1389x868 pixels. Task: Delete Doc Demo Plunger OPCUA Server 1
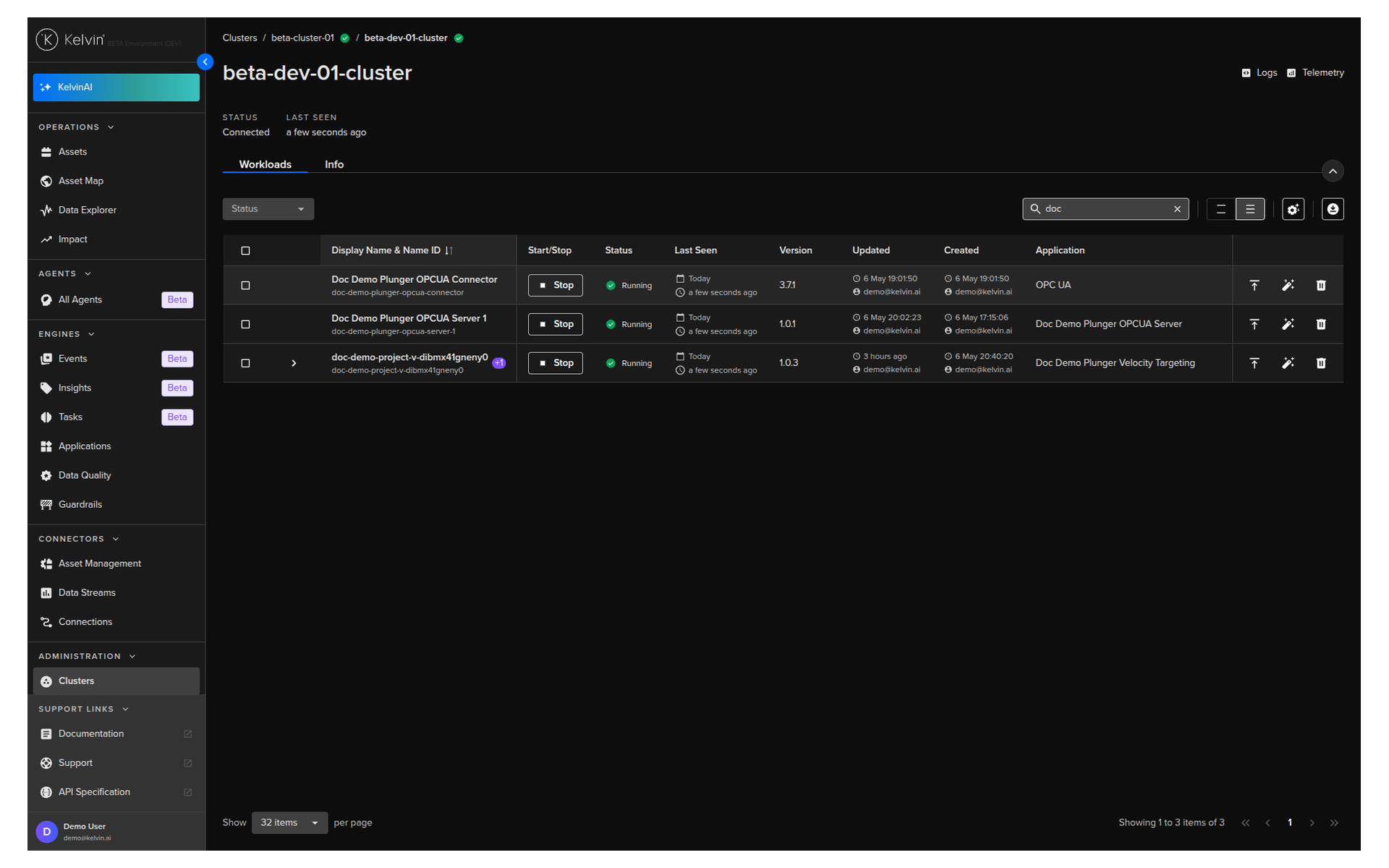pyautogui.click(x=1321, y=324)
